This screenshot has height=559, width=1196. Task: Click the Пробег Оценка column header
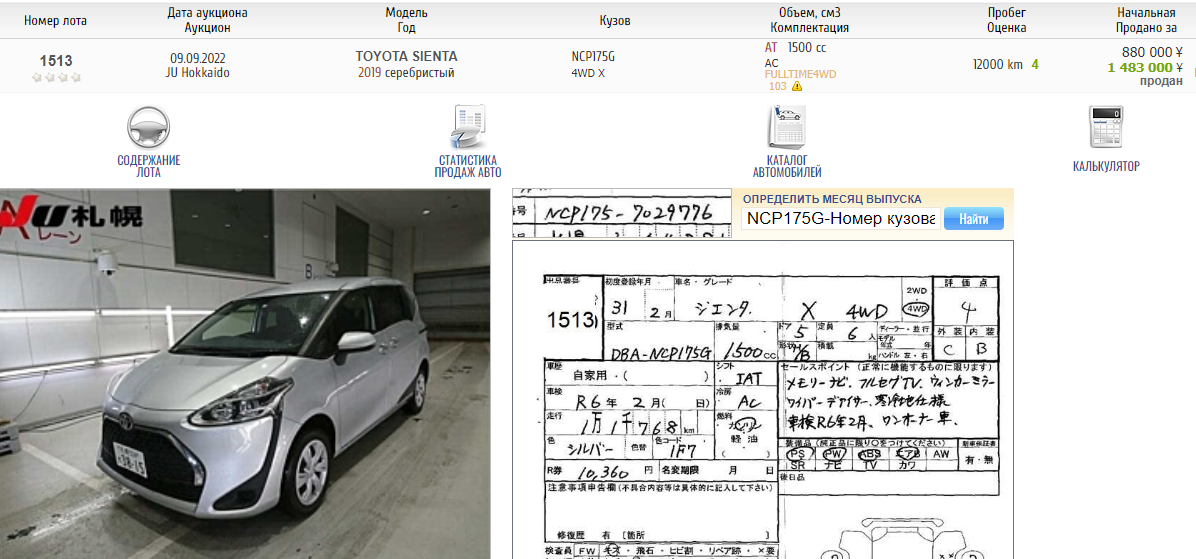pos(1007,21)
